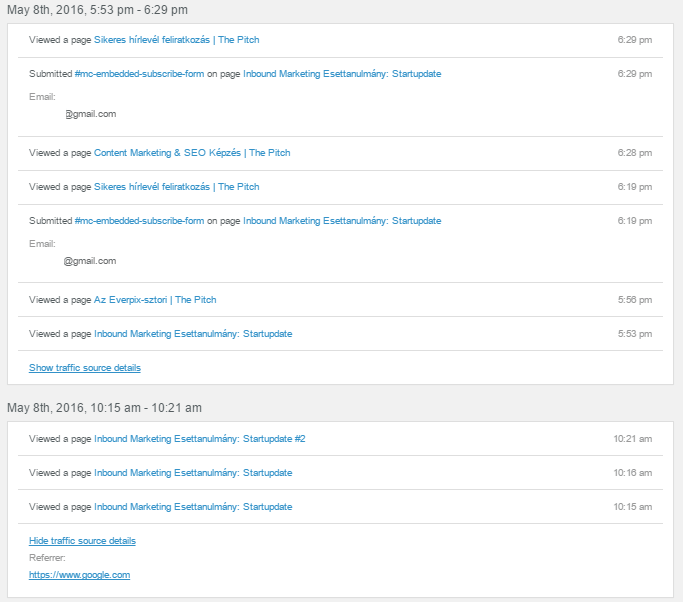Open Startupdate page viewed at 10:16 am

[193, 473]
